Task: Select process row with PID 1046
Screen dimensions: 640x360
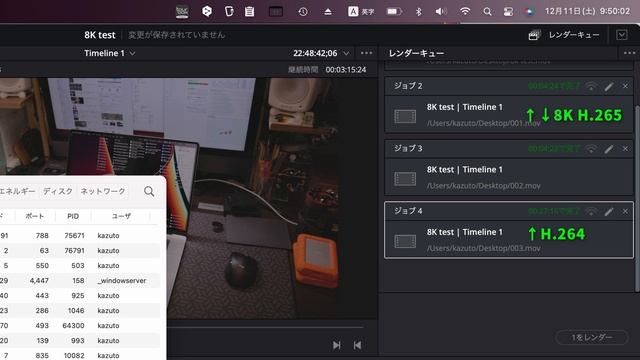Action: 80,311
